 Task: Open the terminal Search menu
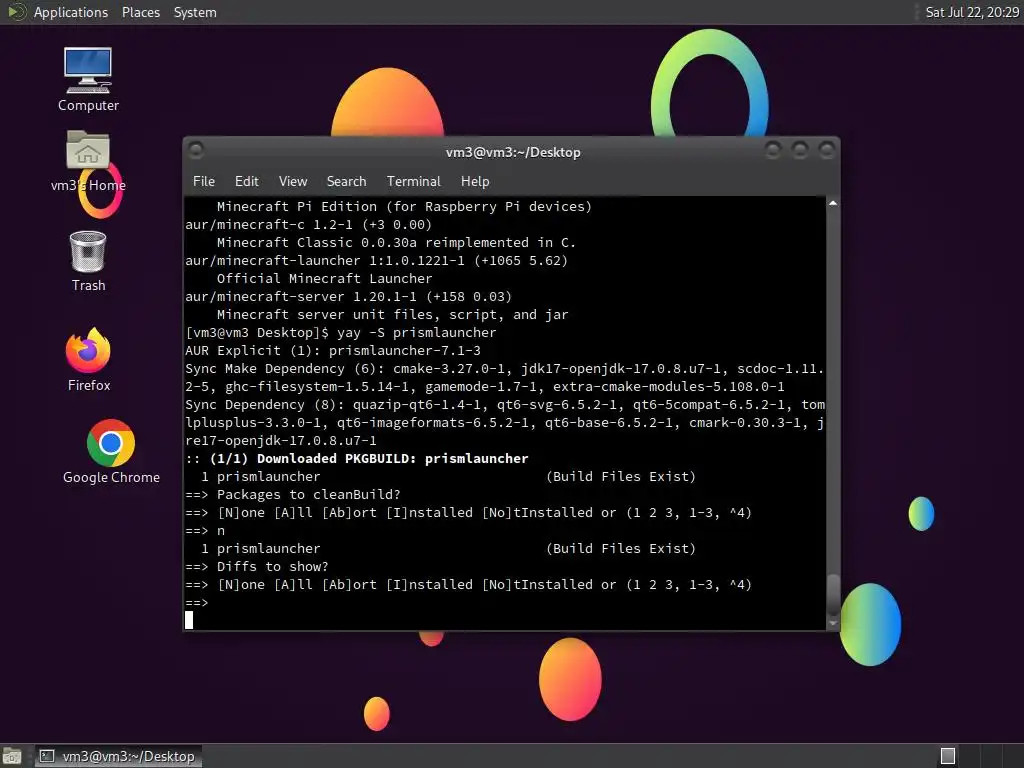[346, 182]
